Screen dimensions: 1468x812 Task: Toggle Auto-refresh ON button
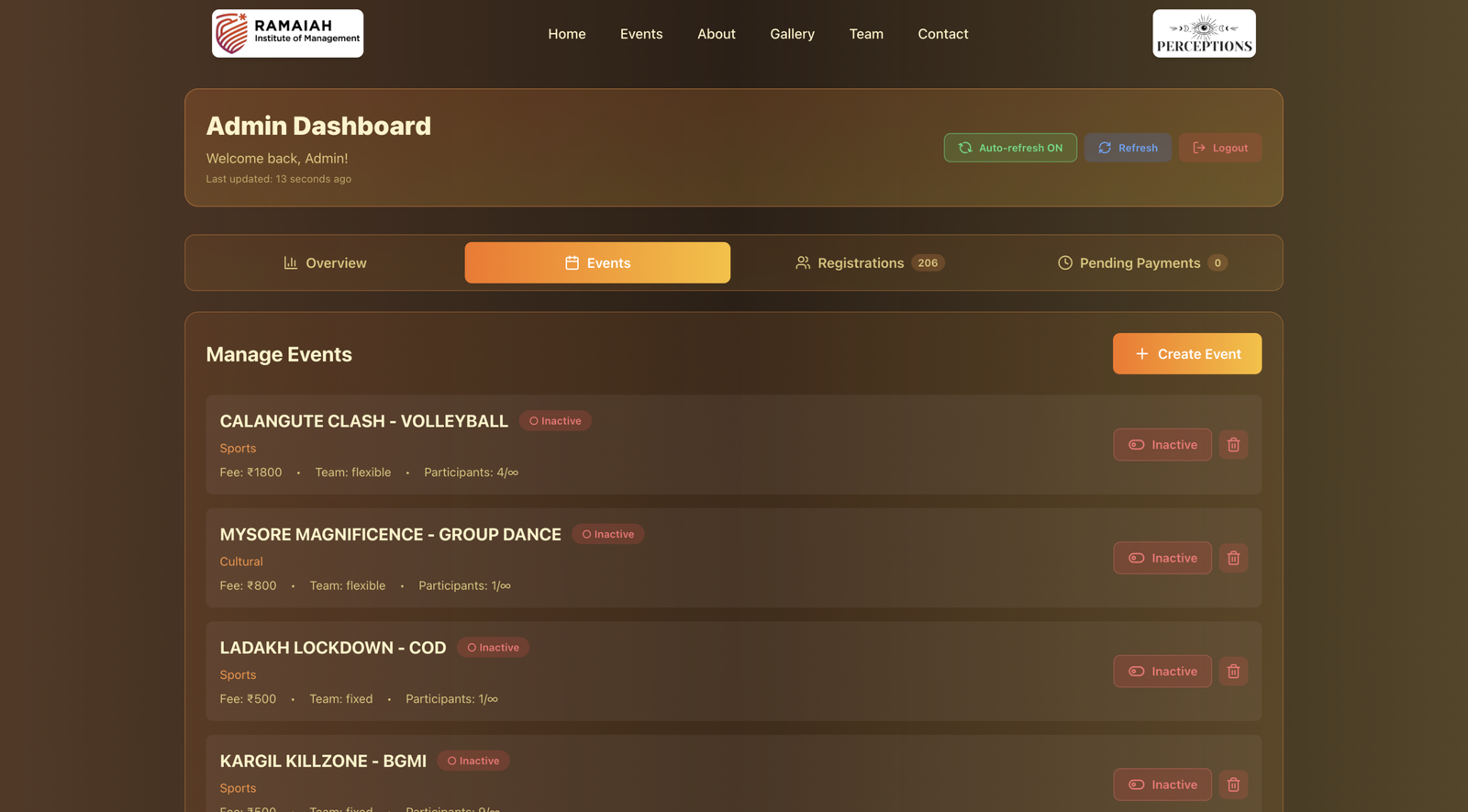click(x=1010, y=148)
